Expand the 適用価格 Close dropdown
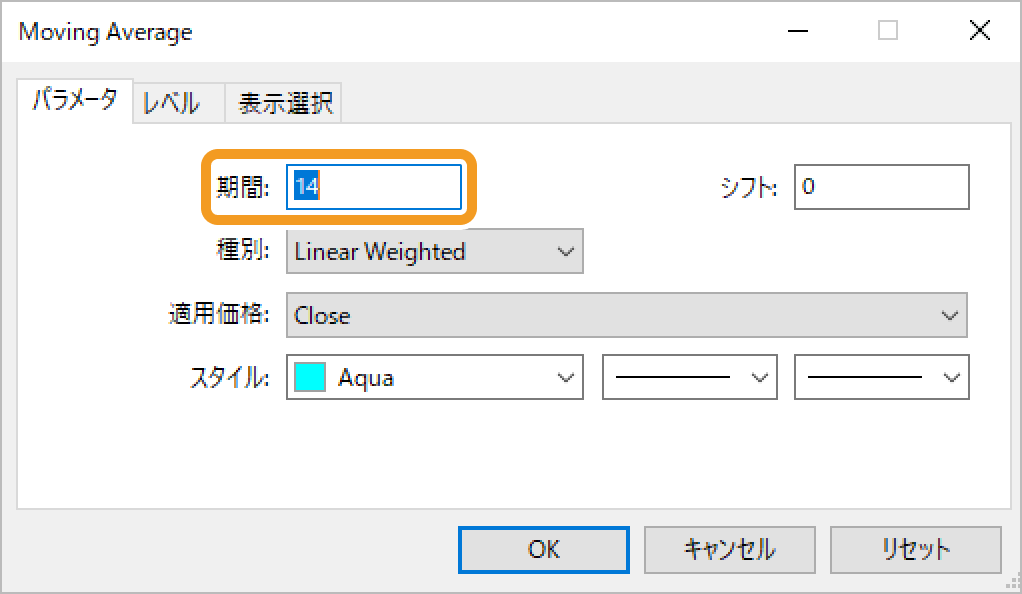 click(626, 316)
